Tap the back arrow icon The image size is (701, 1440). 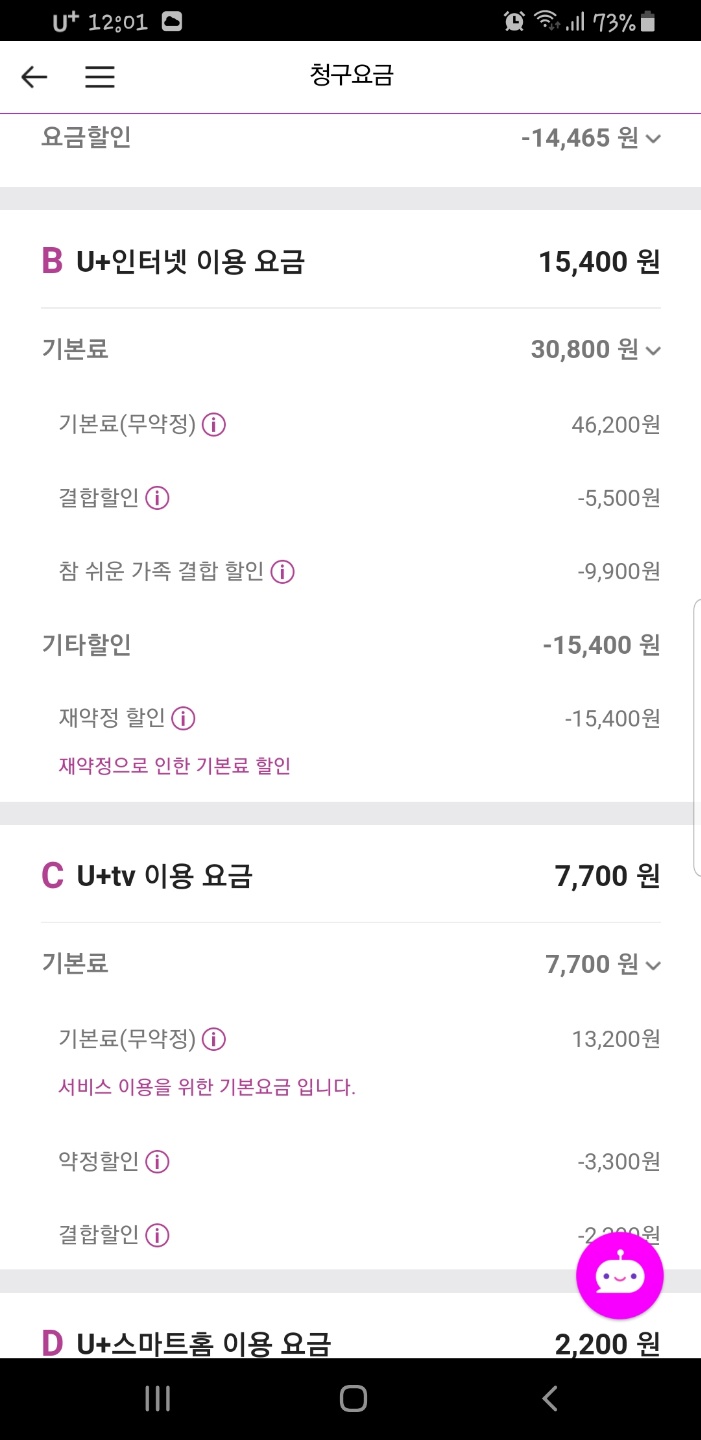(35, 77)
